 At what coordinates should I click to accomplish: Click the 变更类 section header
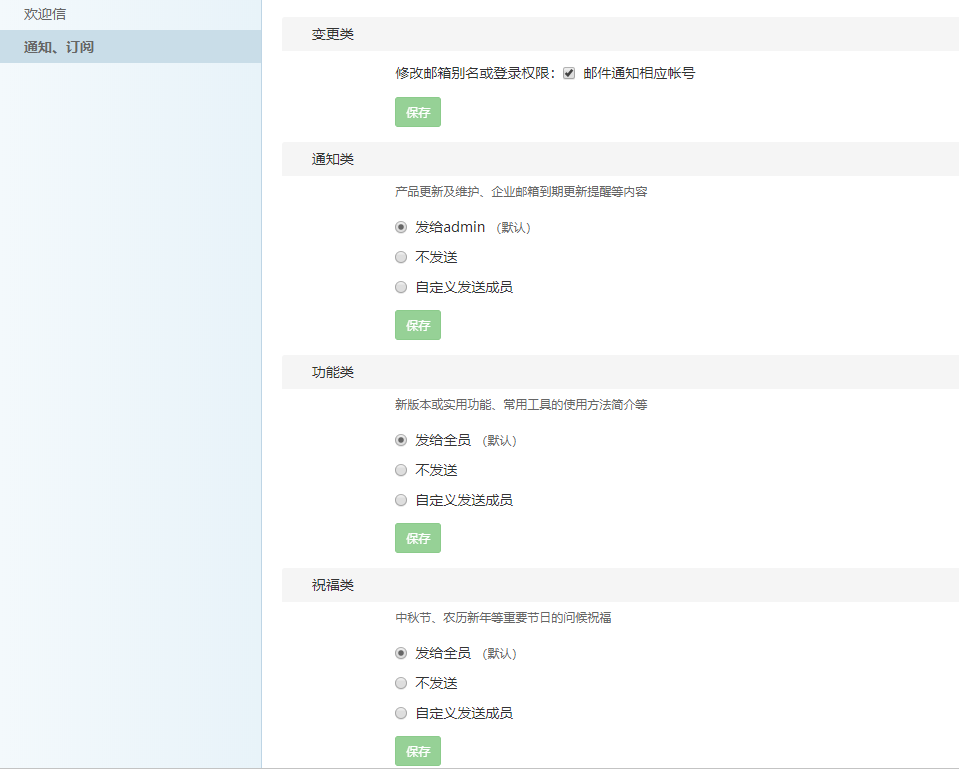tap(333, 34)
